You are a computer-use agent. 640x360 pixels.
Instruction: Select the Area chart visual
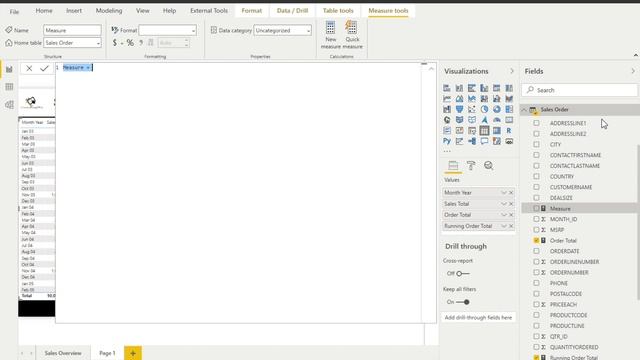[x=459, y=99]
